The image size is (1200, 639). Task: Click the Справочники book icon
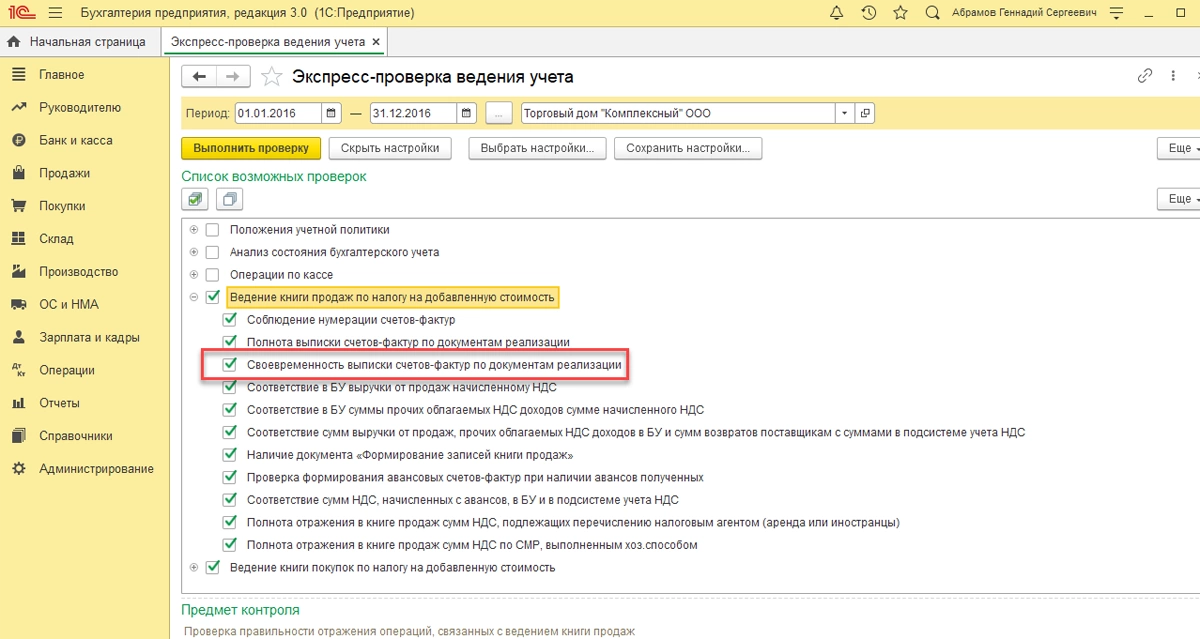(18, 436)
